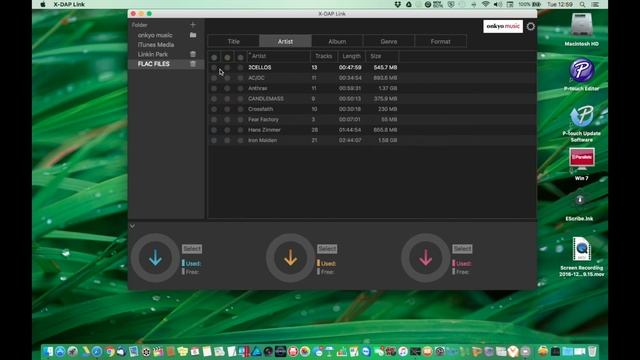Toggle the middle select-all circle in the header
The width and height of the screenshot is (640, 360).
pyautogui.click(x=227, y=57)
